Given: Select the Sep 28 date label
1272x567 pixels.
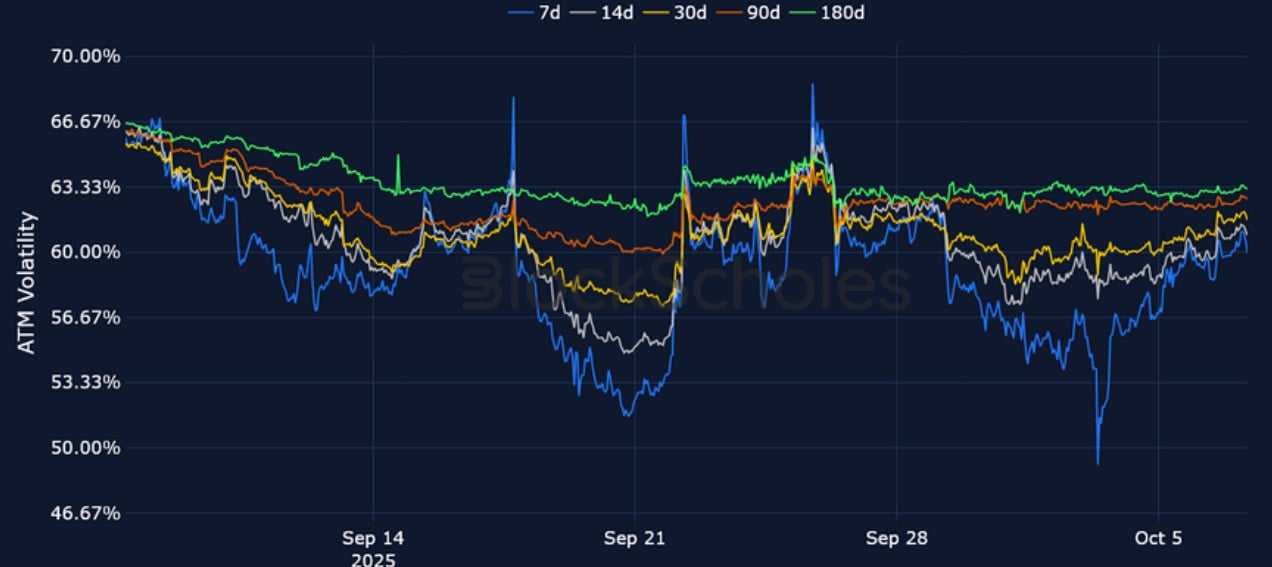Looking at the screenshot, I should click(897, 539).
